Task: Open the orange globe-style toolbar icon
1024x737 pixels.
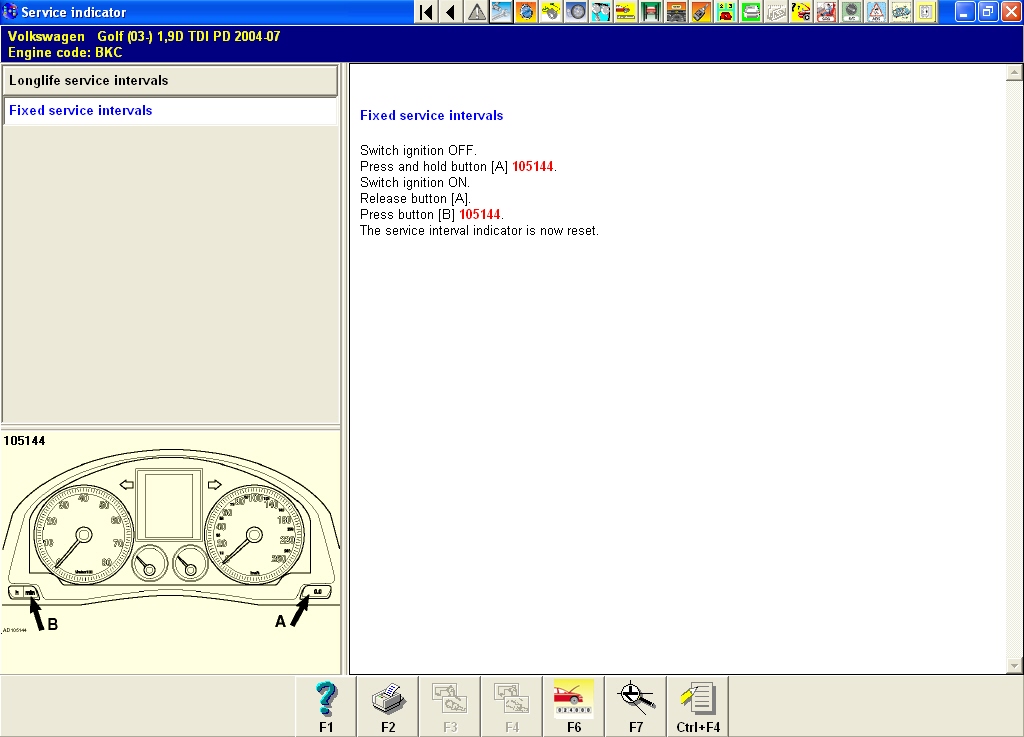Action: tap(526, 12)
